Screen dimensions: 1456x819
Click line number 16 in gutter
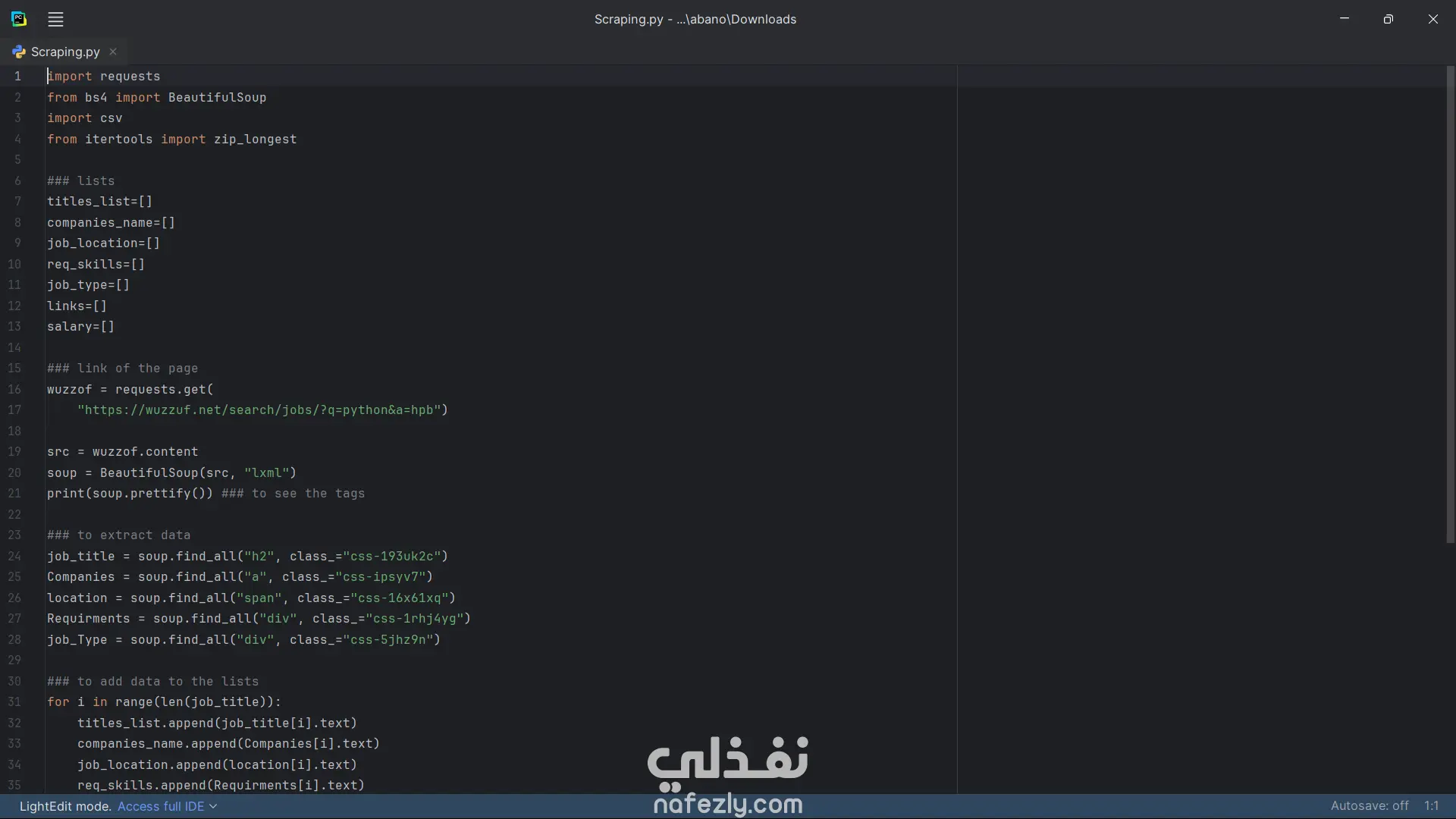(x=14, y=389)
